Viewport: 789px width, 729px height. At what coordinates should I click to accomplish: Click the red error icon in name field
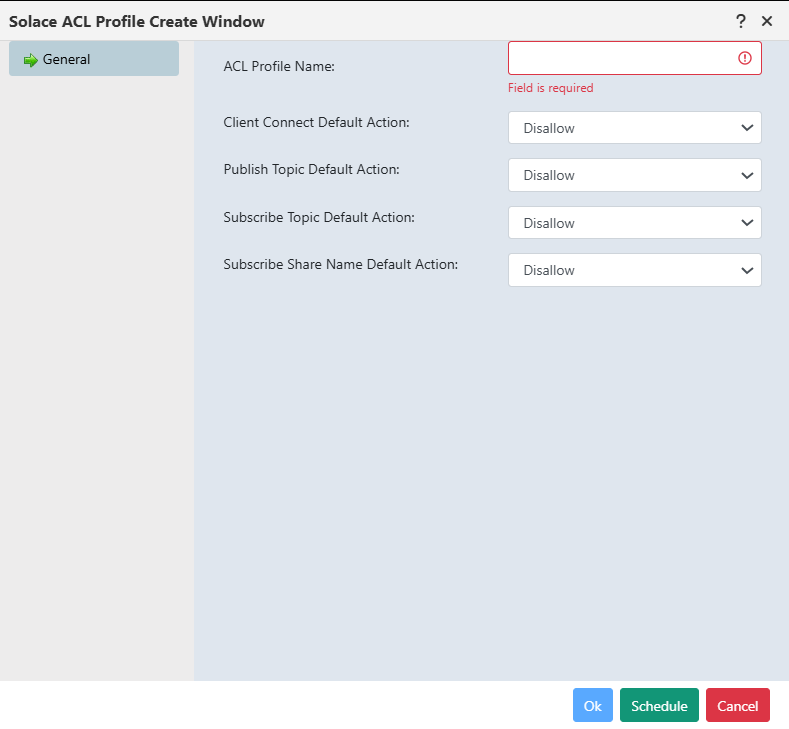click(745, 58)
